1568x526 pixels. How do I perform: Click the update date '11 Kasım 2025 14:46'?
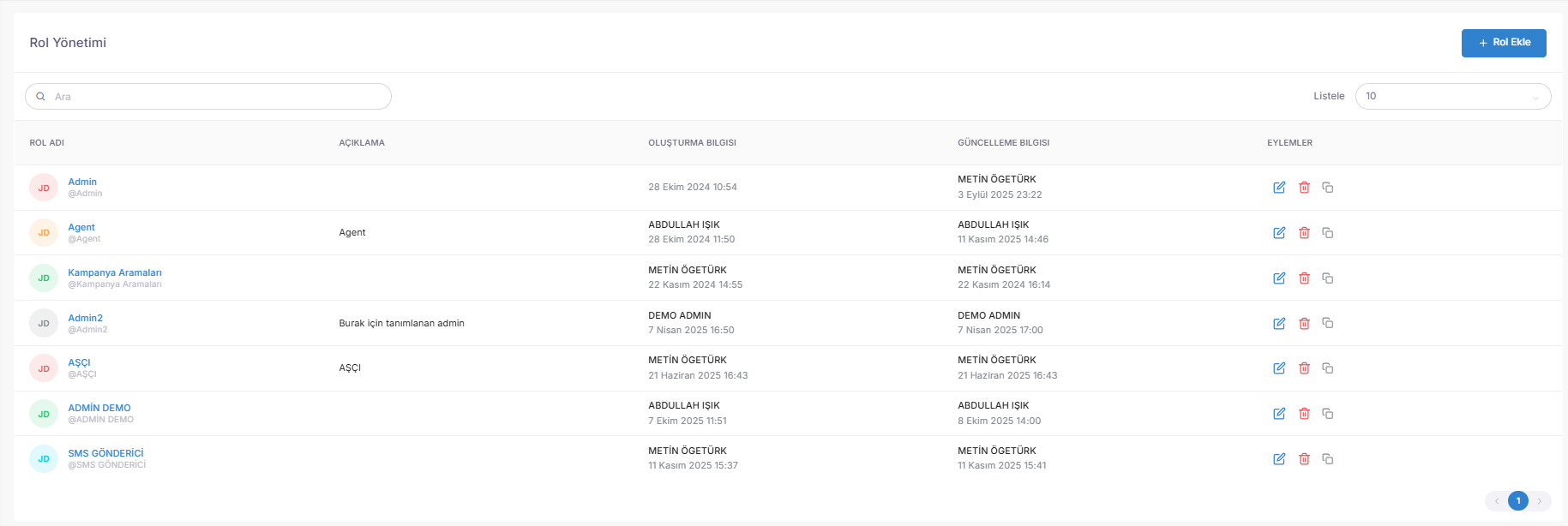click(x=1003, y=240)
